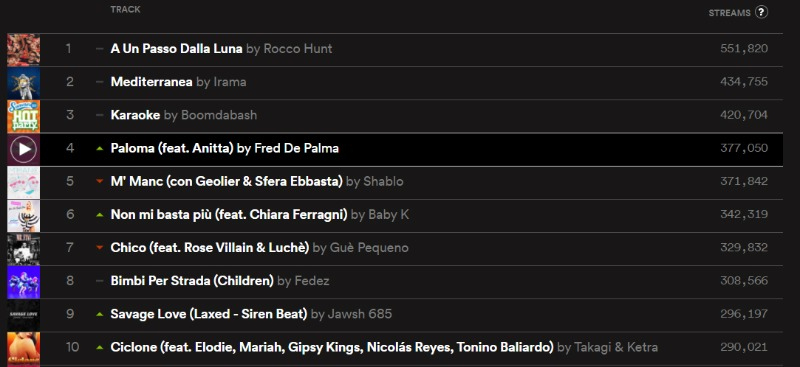
Task: Click the TRACK column header
Action: pos(126,9)
